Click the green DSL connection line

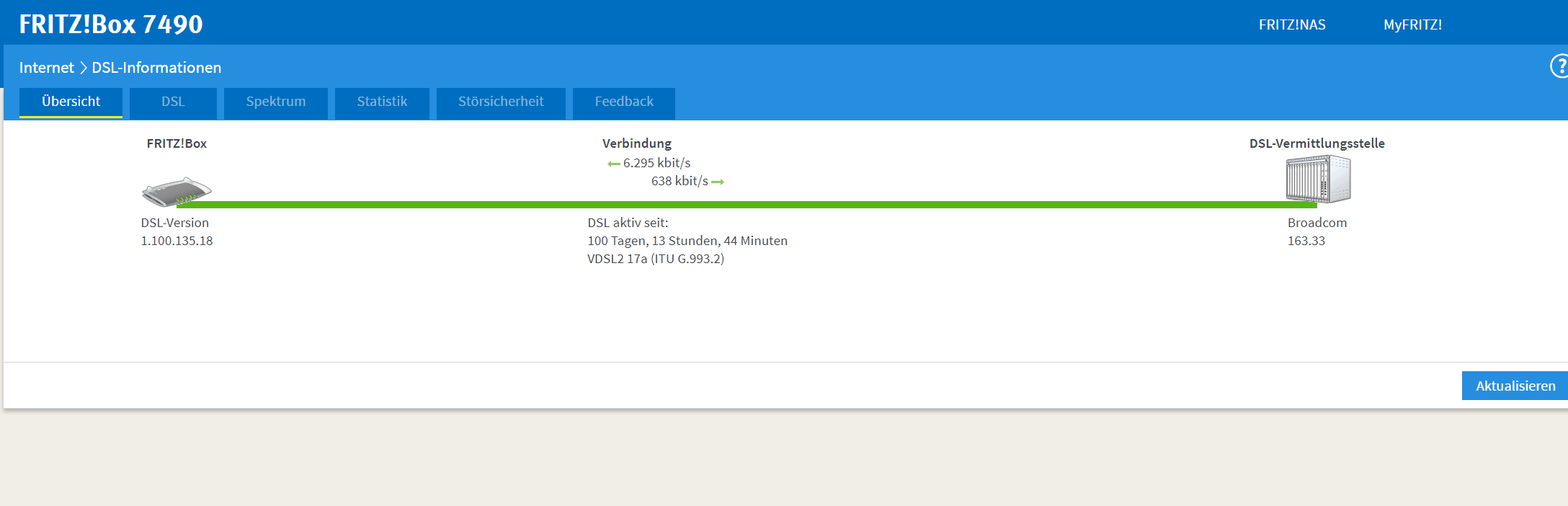tap(747, 205)
